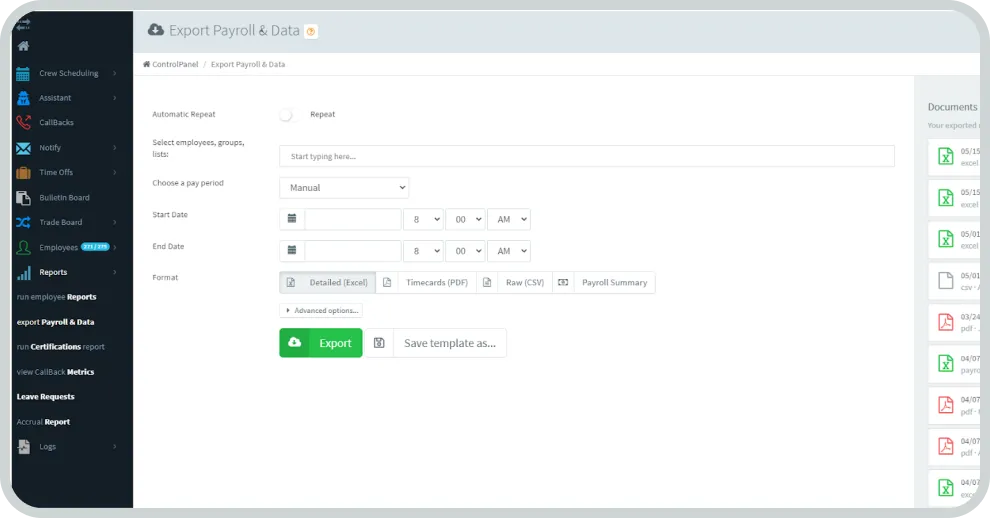Click the Time Offs briefcase icon

click(23, 172)
